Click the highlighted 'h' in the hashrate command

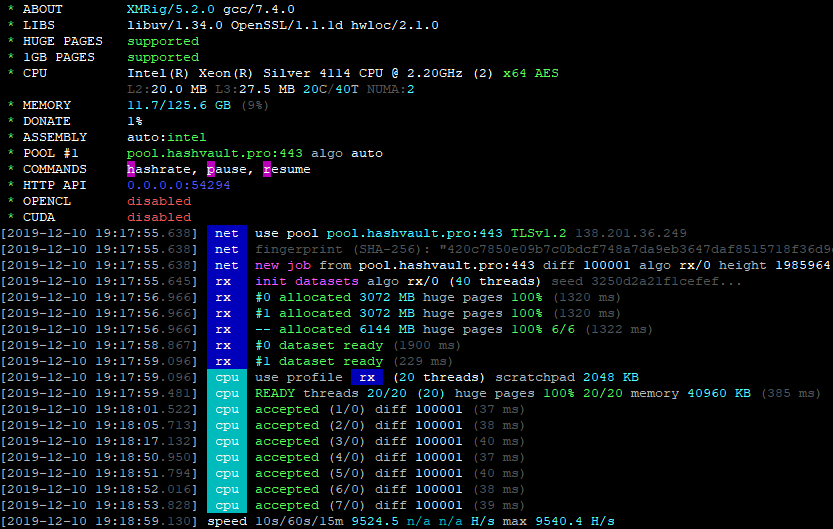click(x=132, y=169)
